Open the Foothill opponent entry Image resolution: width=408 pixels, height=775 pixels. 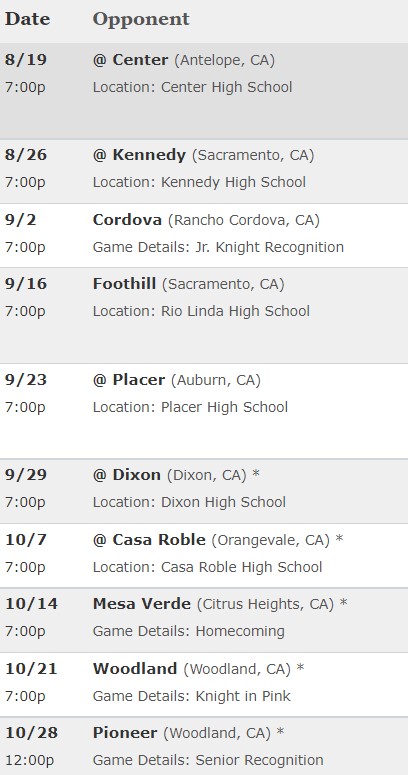pyautogui.click(x=124, y=284)
